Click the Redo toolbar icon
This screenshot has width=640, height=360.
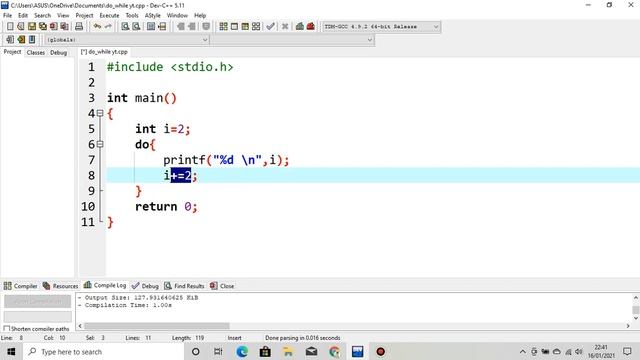108,27
